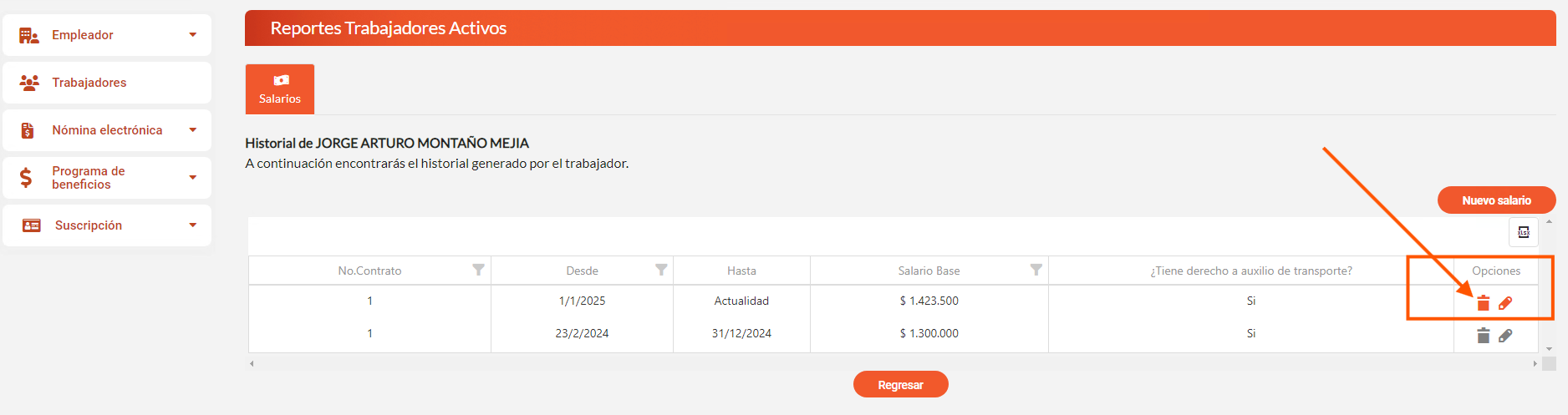
Task: Export table to XLSX file
Action: click(1524, 232)
